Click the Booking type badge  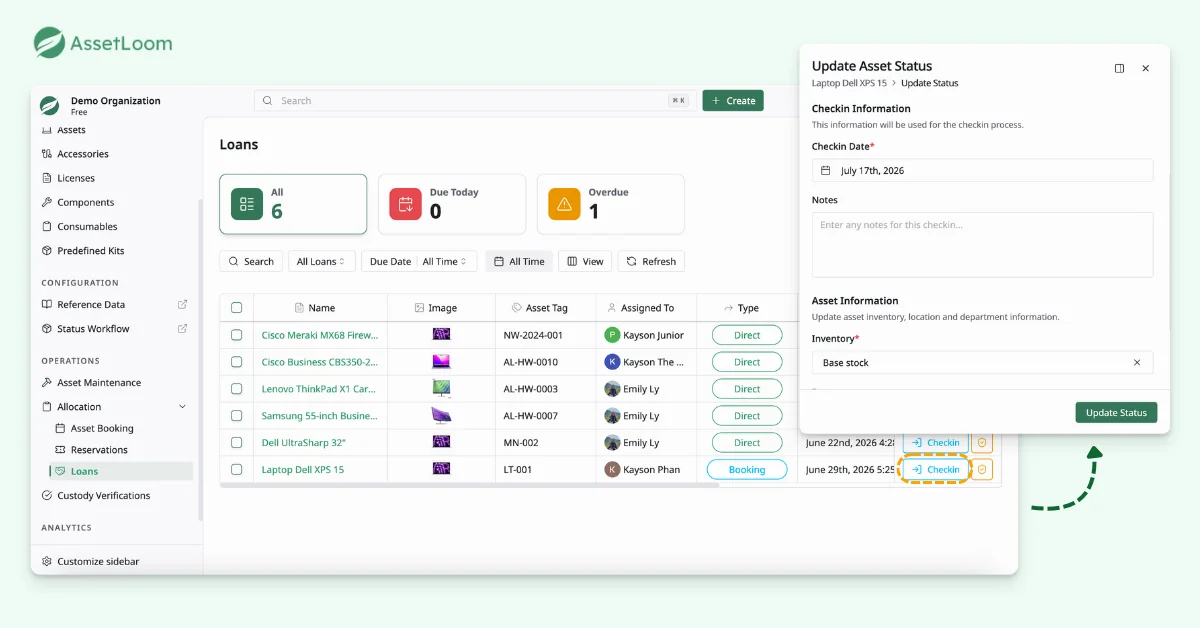747,470
